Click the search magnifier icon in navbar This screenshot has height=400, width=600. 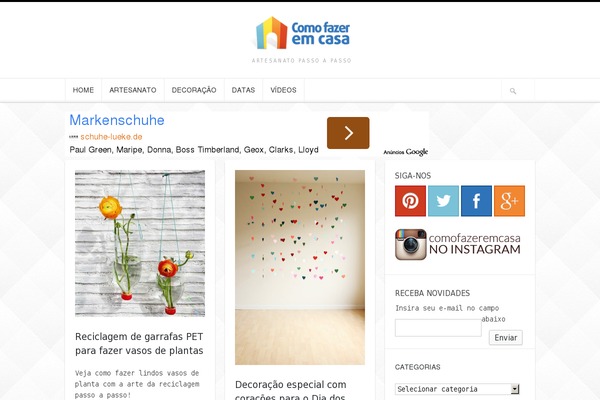point(513,91)
